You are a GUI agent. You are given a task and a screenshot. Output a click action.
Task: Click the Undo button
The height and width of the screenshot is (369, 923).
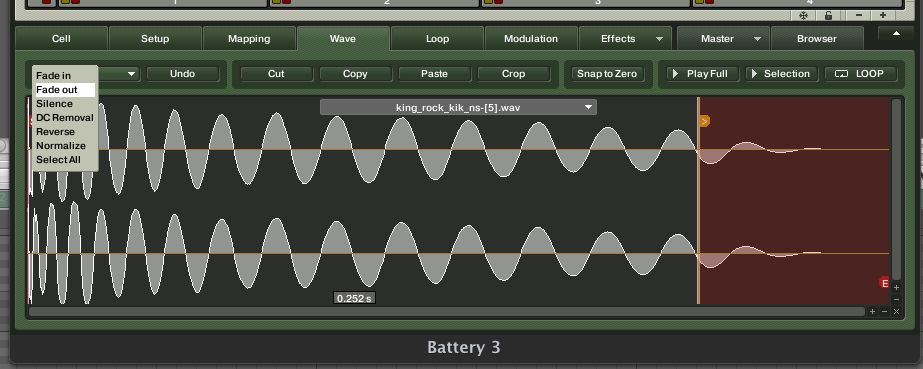tap(182, 74)
